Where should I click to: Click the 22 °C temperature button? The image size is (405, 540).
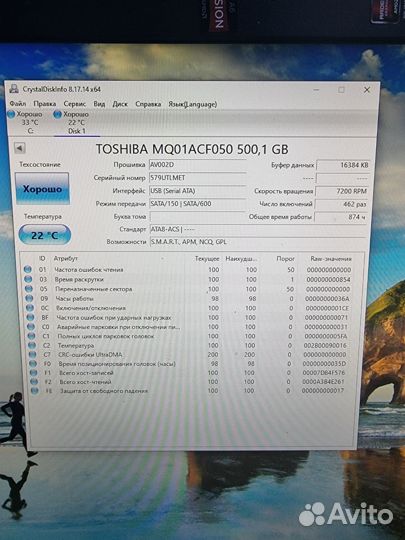[x=44, y=235]
